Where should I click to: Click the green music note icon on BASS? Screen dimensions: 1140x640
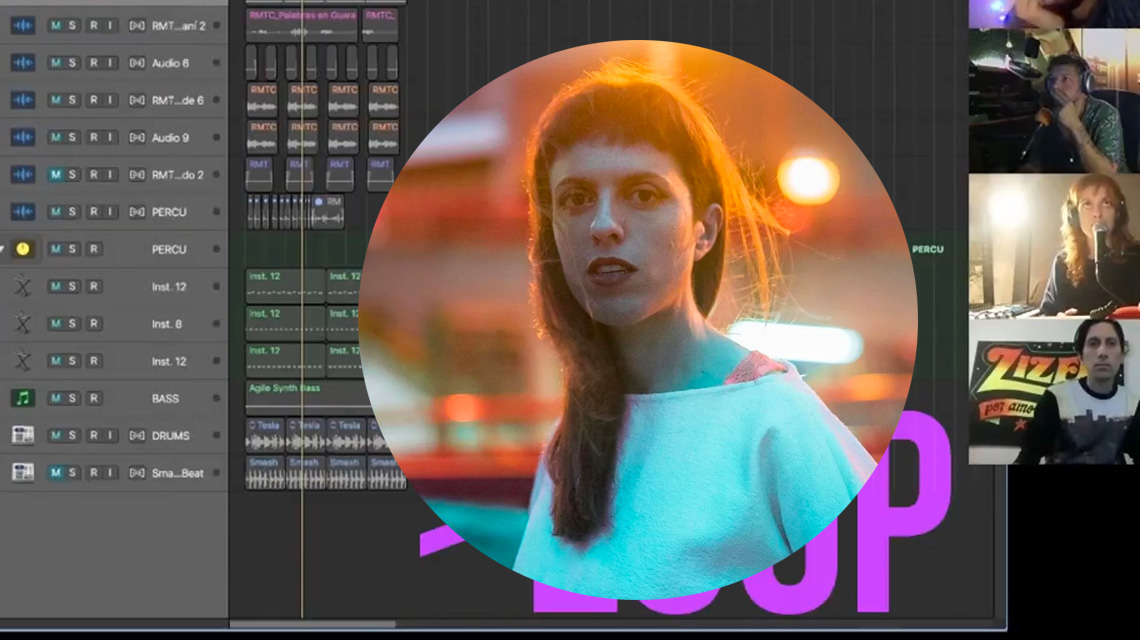pos(23,398)
